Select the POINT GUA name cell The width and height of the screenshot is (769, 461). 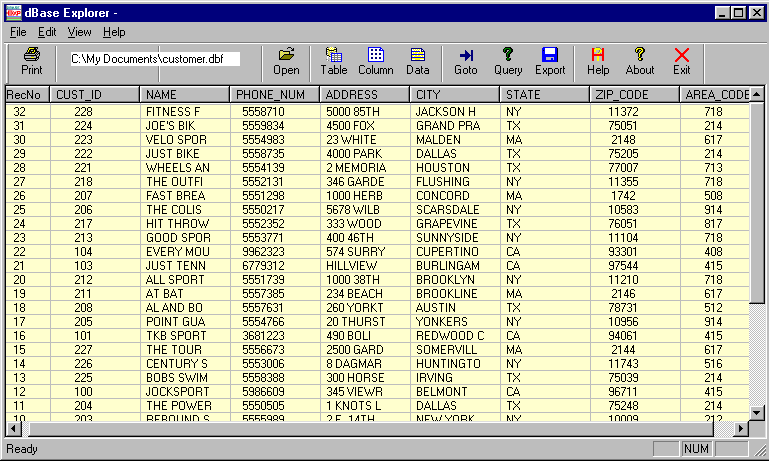(x=185, y=322)
